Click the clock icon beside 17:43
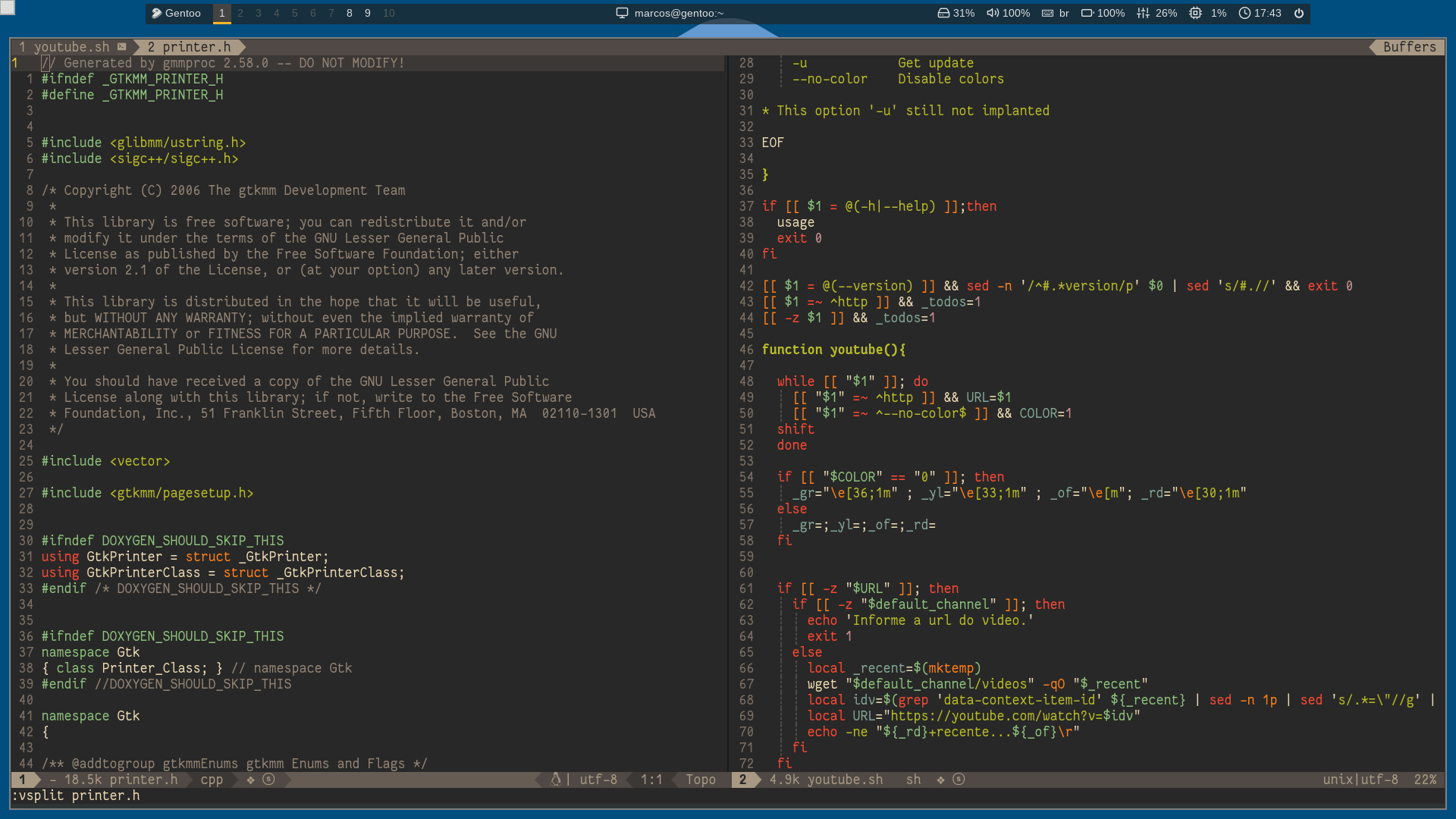The width and height of the screenshot is (1456, 819). click(1244, 13)
